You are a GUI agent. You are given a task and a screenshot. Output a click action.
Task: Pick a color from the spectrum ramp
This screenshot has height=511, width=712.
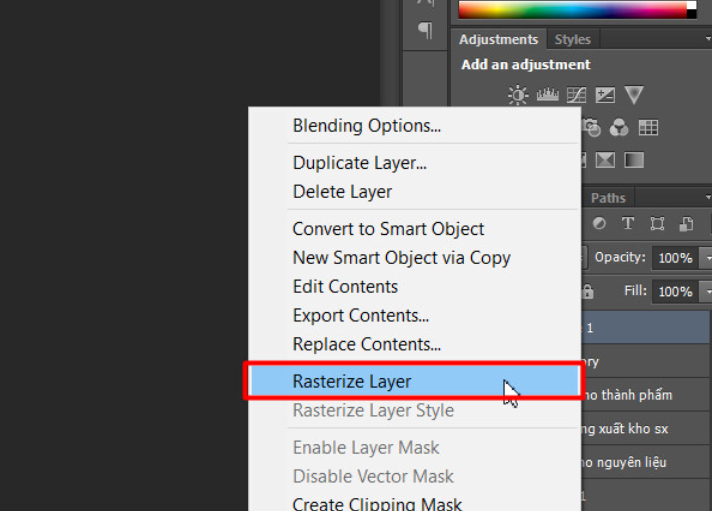(x=573, y=10)
